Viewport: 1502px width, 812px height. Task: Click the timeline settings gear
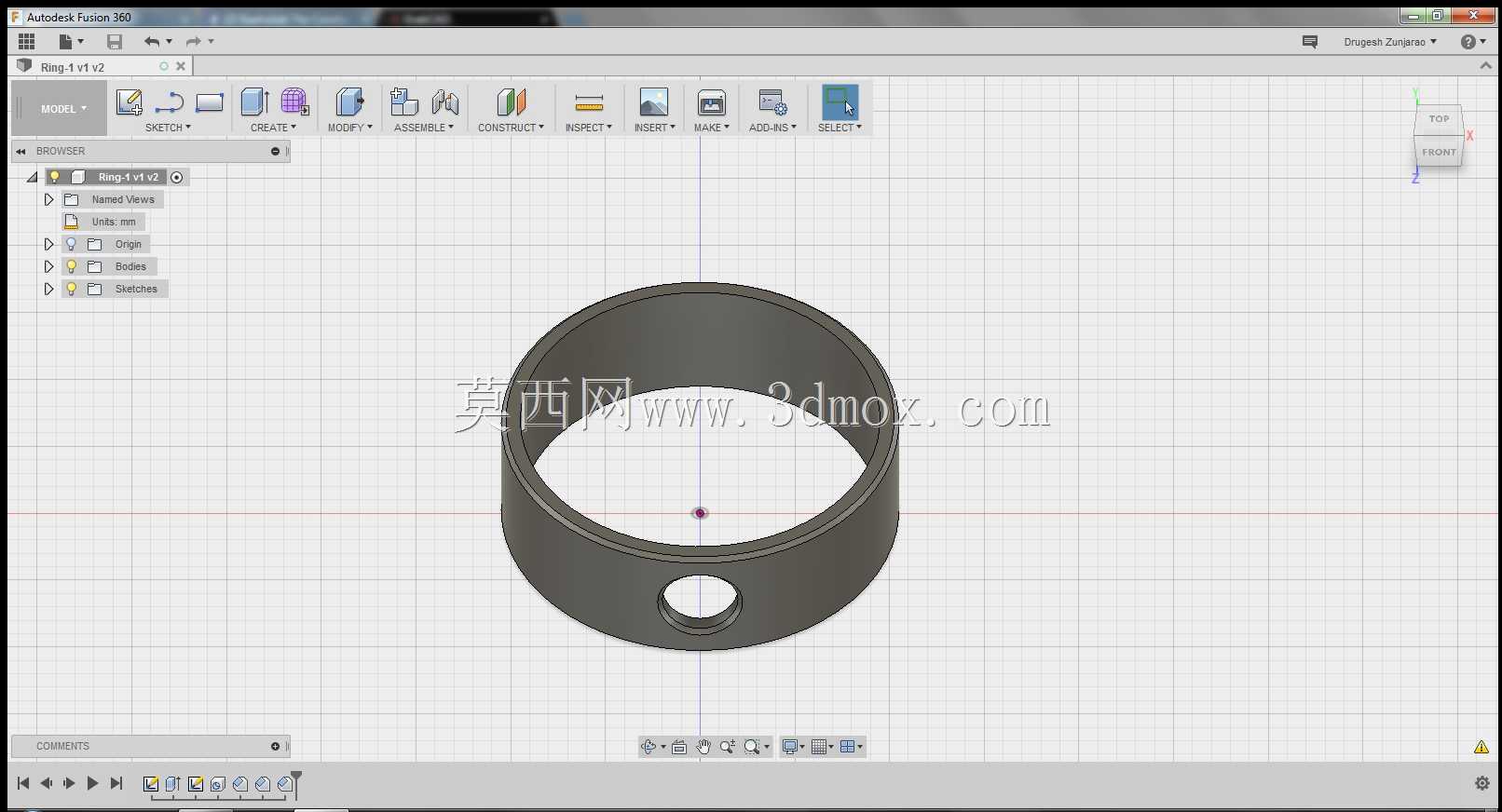coord(1482,783)
